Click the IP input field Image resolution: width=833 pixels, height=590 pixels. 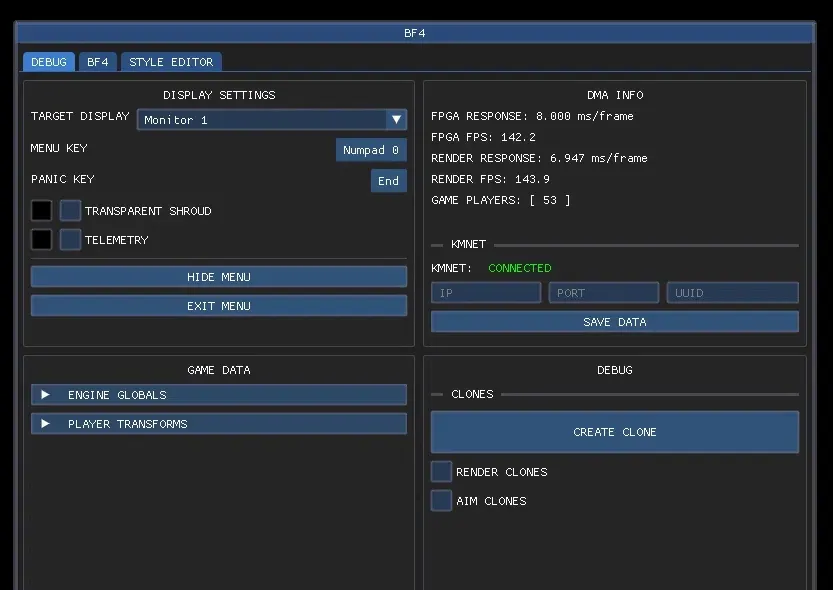coord(485,293)
